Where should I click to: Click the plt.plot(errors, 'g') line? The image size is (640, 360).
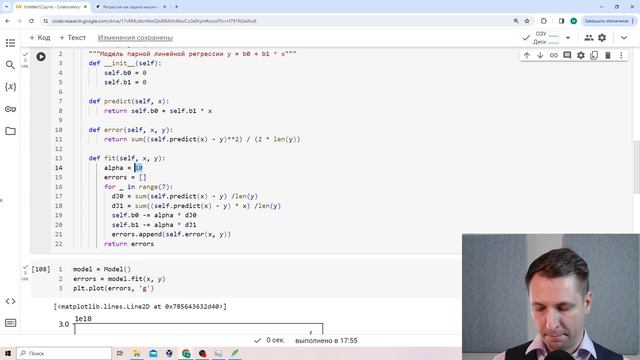click(x=113, y=289)
